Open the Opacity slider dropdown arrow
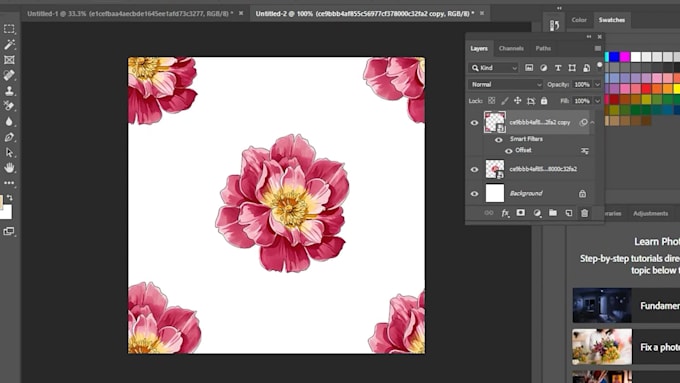680x383 pixels. click(597, 85)
